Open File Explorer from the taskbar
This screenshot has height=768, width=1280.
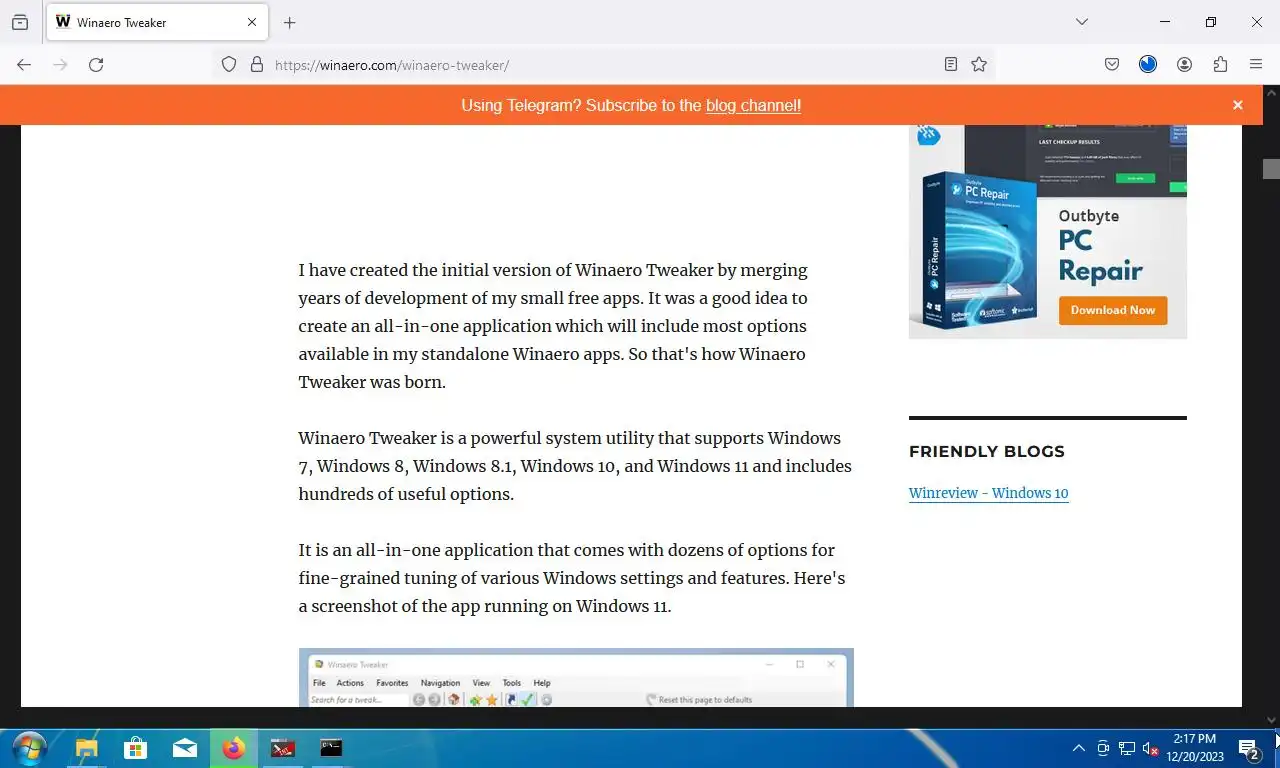(x=87, y=748)
